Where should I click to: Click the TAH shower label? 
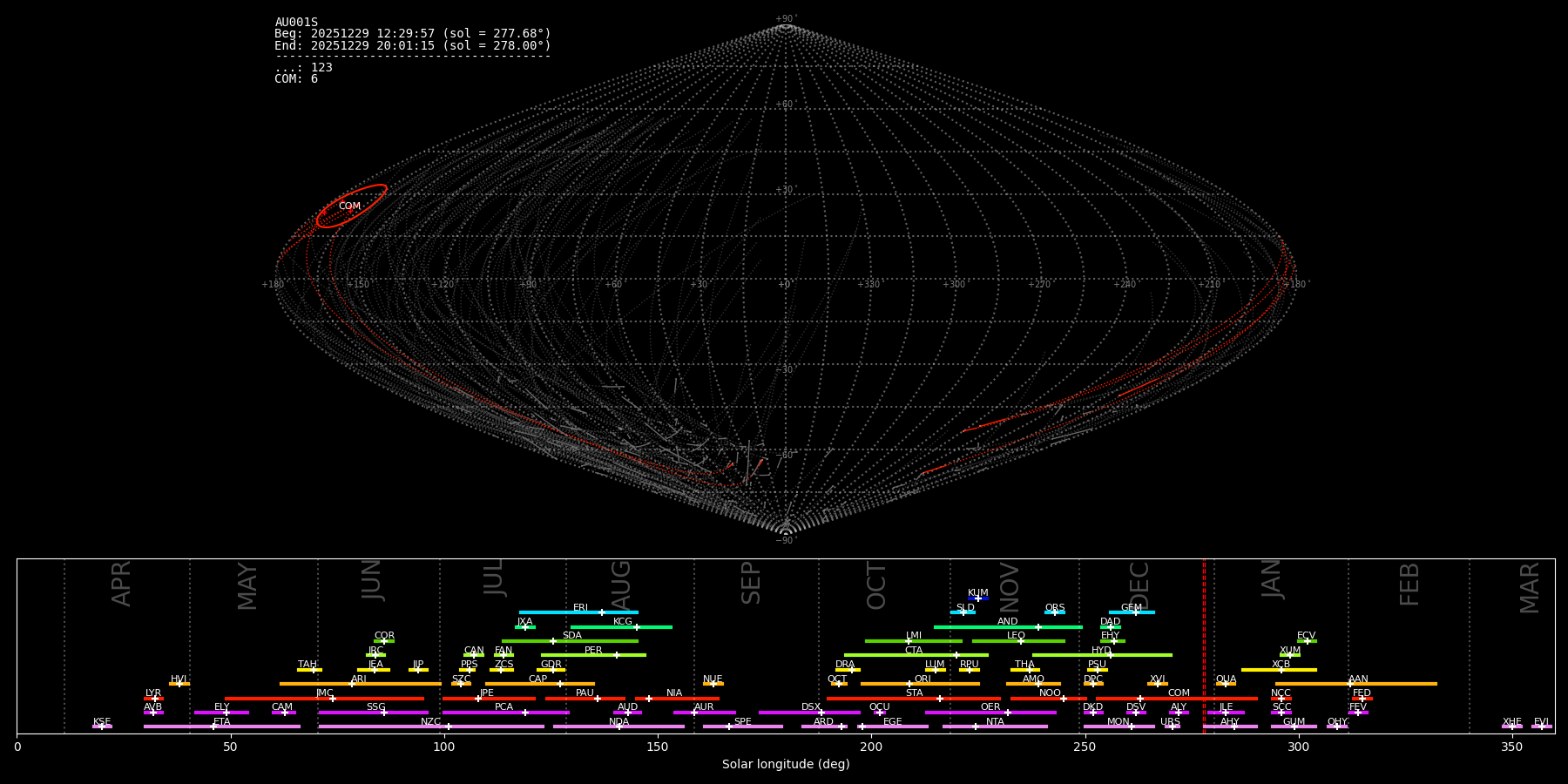point(308,665)
